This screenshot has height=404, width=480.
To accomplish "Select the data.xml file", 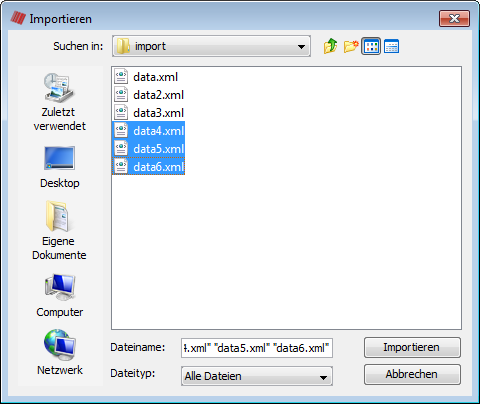I will 146,77.
